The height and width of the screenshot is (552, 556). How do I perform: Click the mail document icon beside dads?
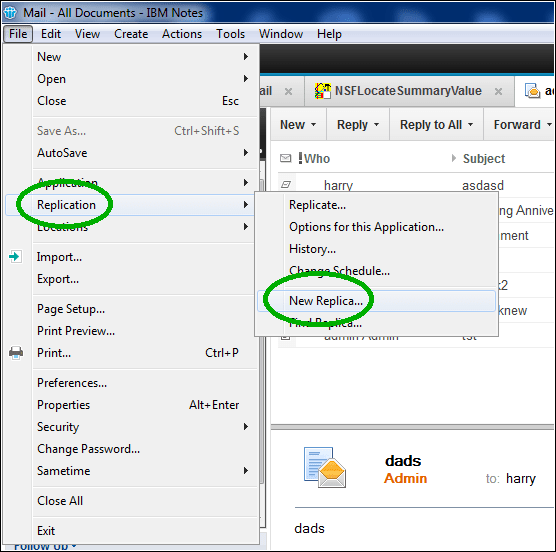(x=325, y=467)
